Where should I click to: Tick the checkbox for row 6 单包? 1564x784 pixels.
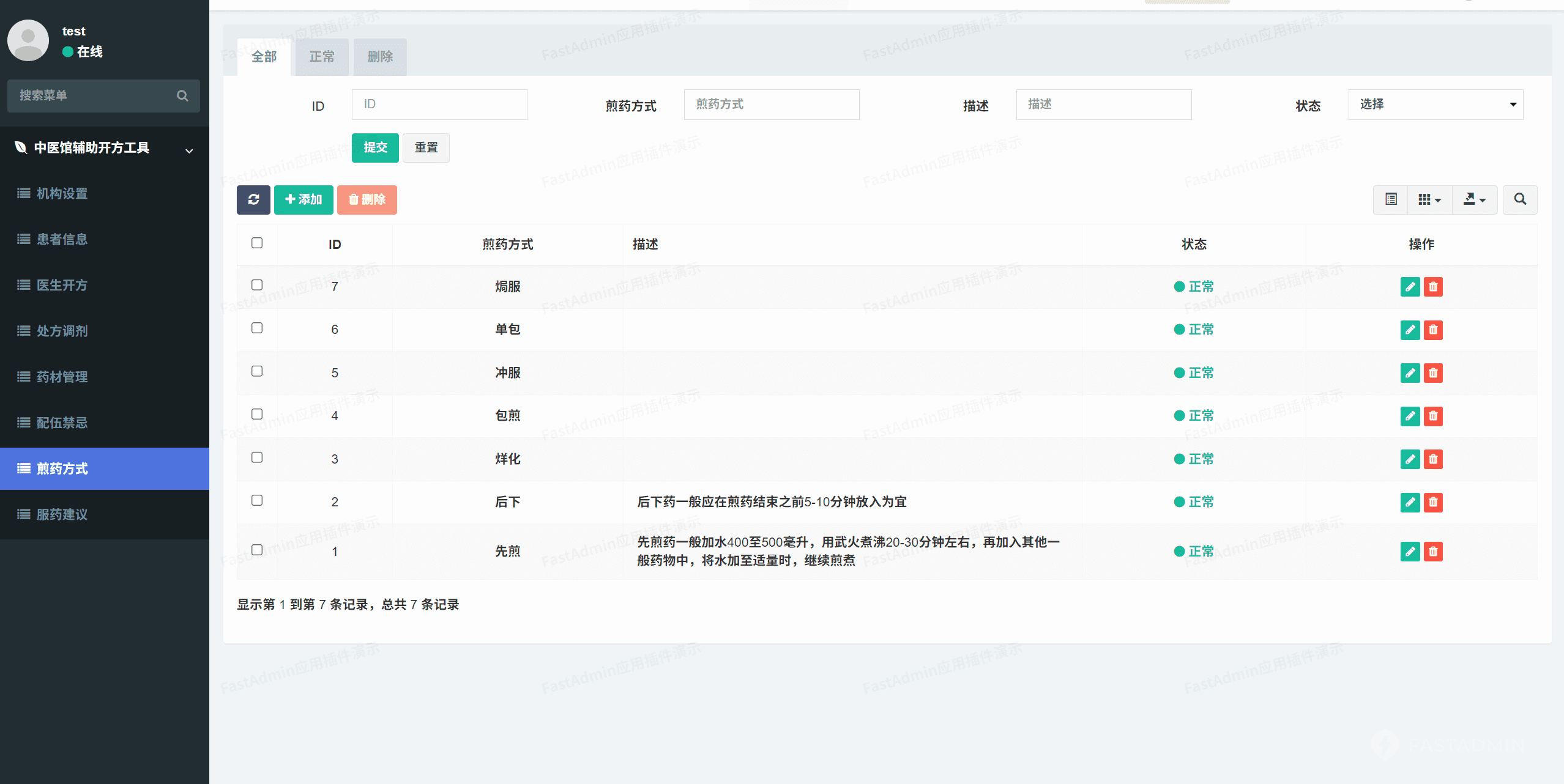257,328
